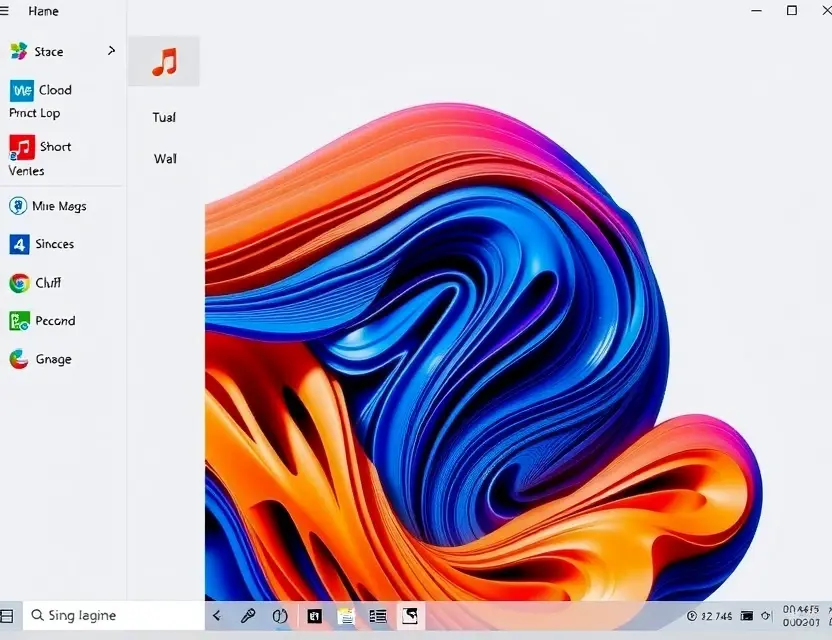Click the taskbar back chevron
Image resolution: width=832 pixels, height=640 pixels.
point(216,616)
